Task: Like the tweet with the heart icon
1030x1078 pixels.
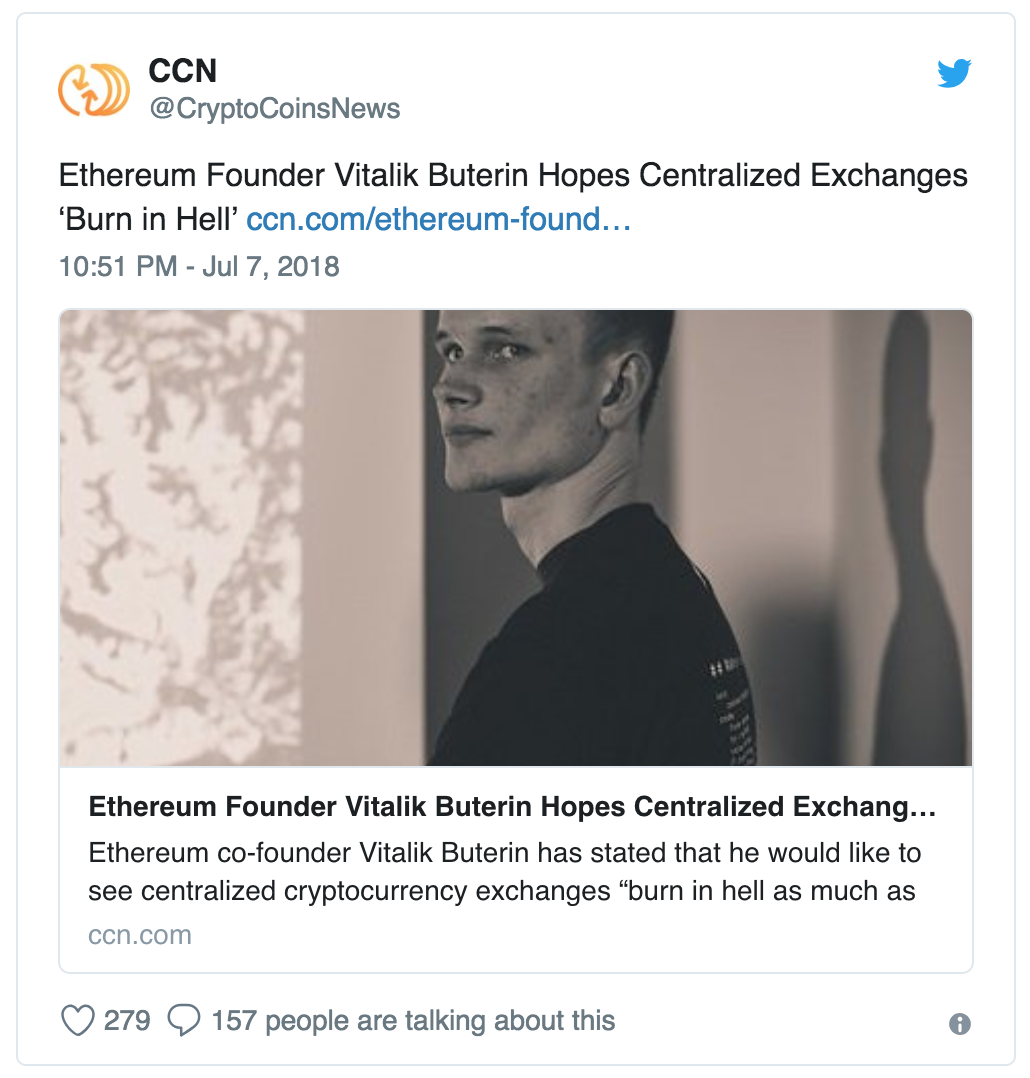Action: [77, 1020]
